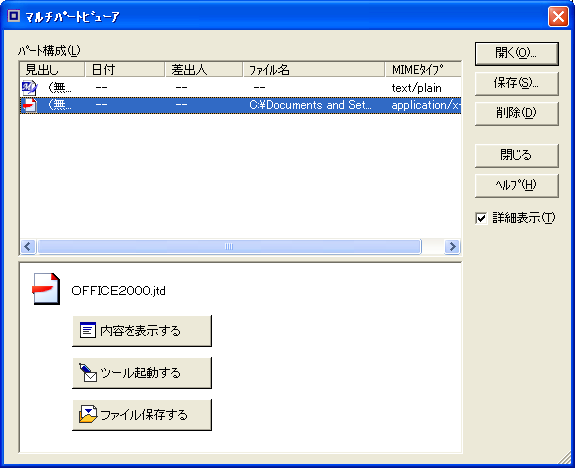Select the text/plain row in the part list
This screenshot has height=468, width=575.
[x=240, y=88]
